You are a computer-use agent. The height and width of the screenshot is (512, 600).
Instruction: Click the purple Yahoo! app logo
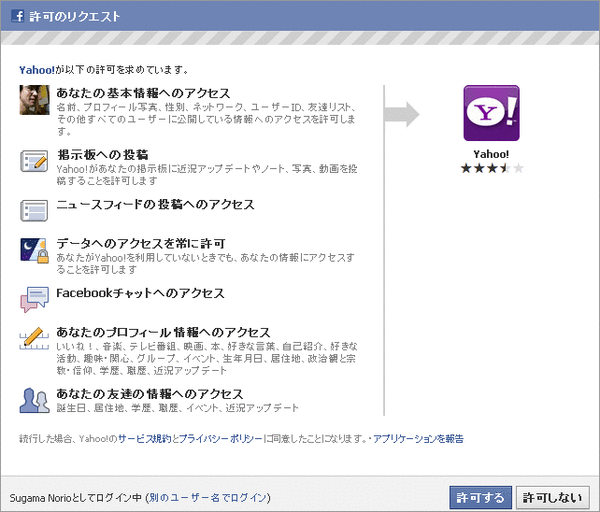pyautogui.click(x=491, y=113)
